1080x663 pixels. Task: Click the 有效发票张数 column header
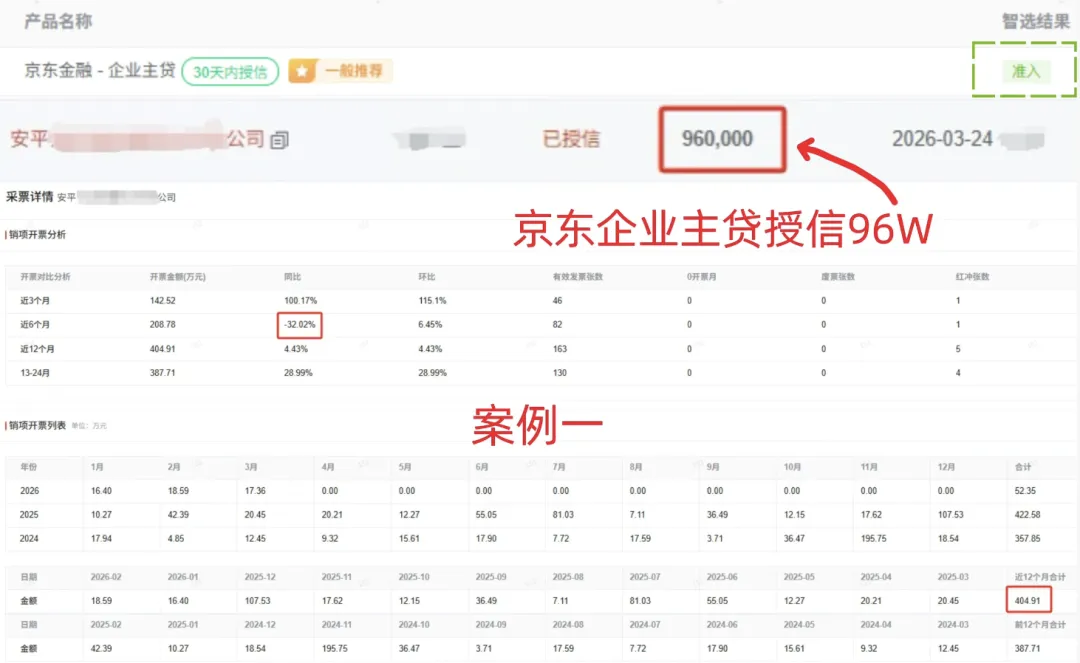click(x=578, y=277)
